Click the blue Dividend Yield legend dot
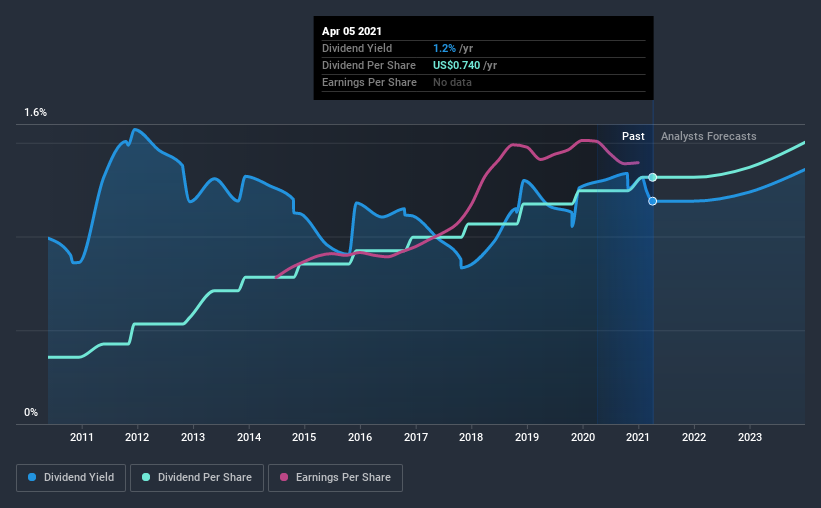Viewport: 821px width, 508px height. click(32, 477)
